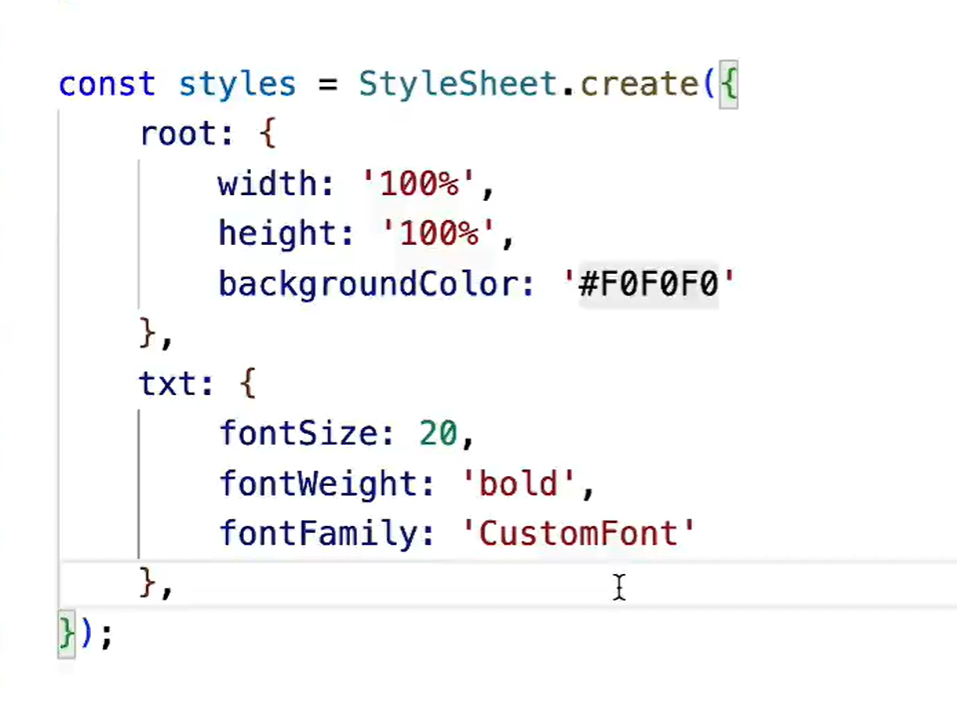Click the 'bold' string value

coord(518,484)
